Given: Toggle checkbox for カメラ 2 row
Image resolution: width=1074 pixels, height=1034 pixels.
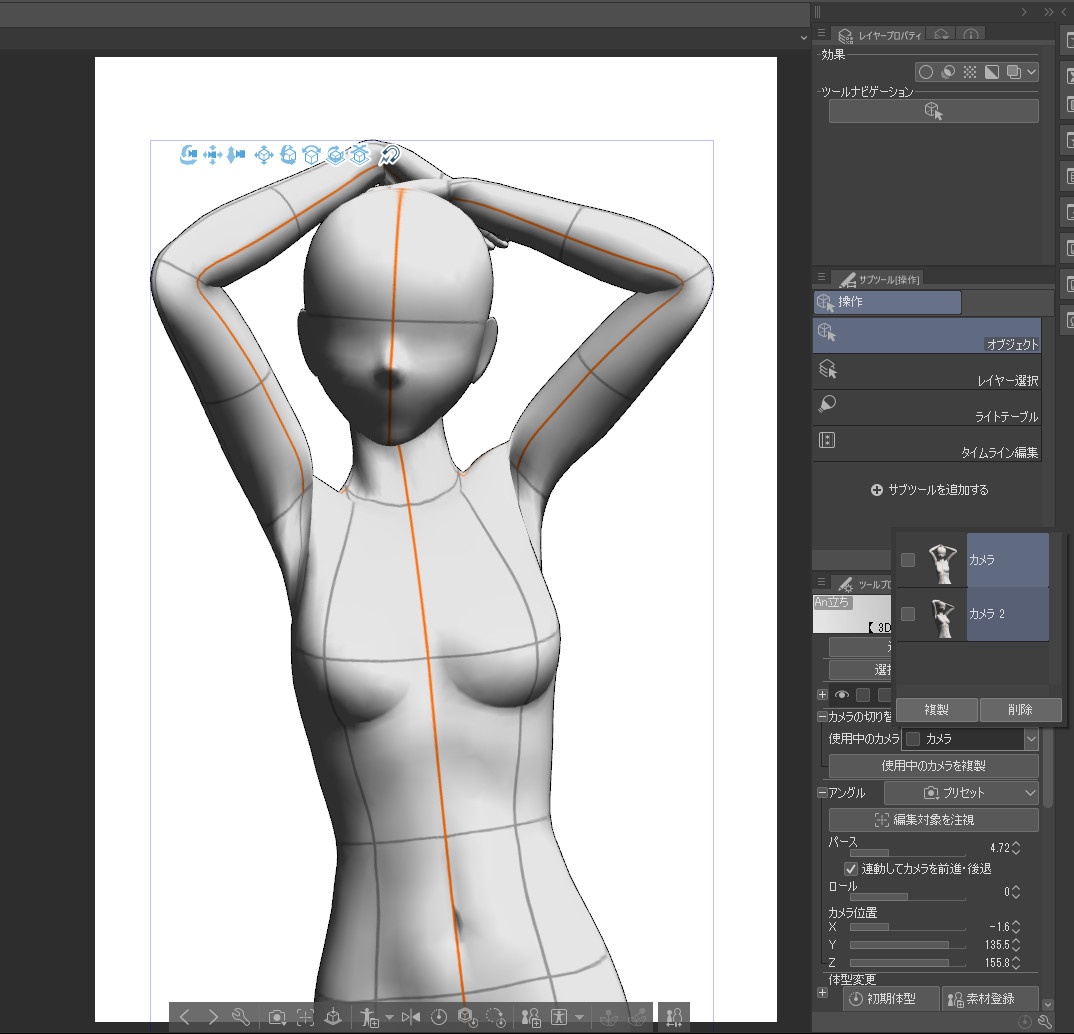Looking at the screenshot, I should (x=908, y=614).
